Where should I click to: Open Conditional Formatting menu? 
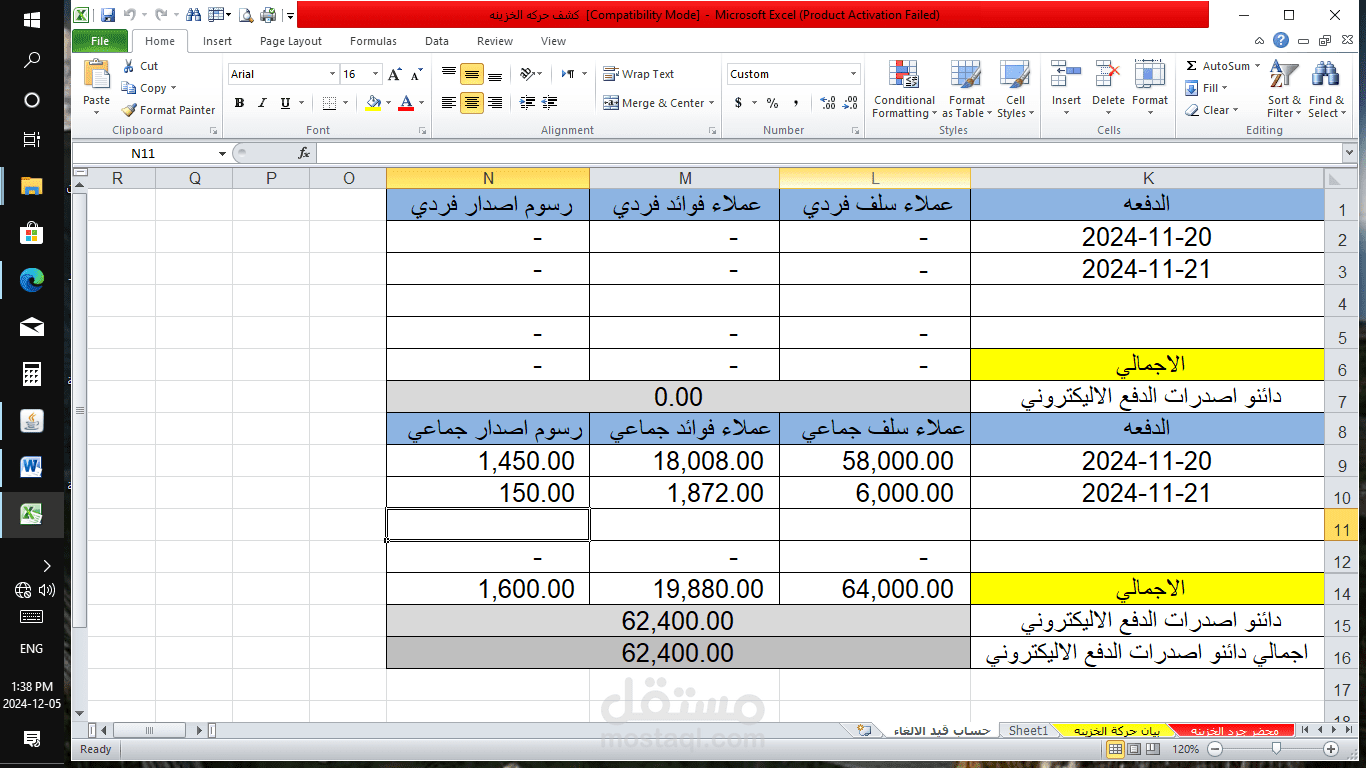tap(904, 90)
